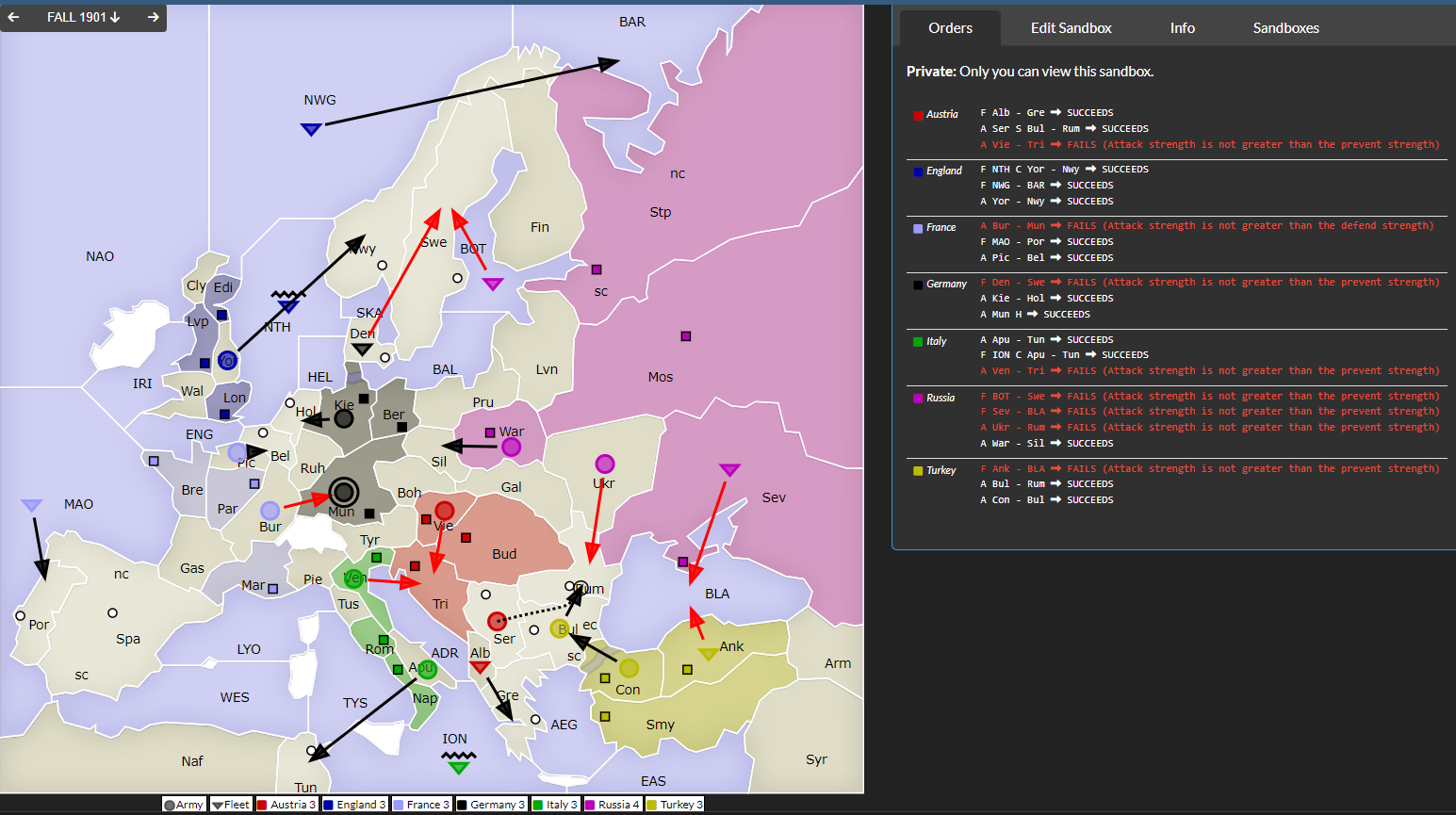Screen dimensions: 1456x815
Task: Click the order 'A Ser S Bul - Rum'
Action: tap(1064, 129)
